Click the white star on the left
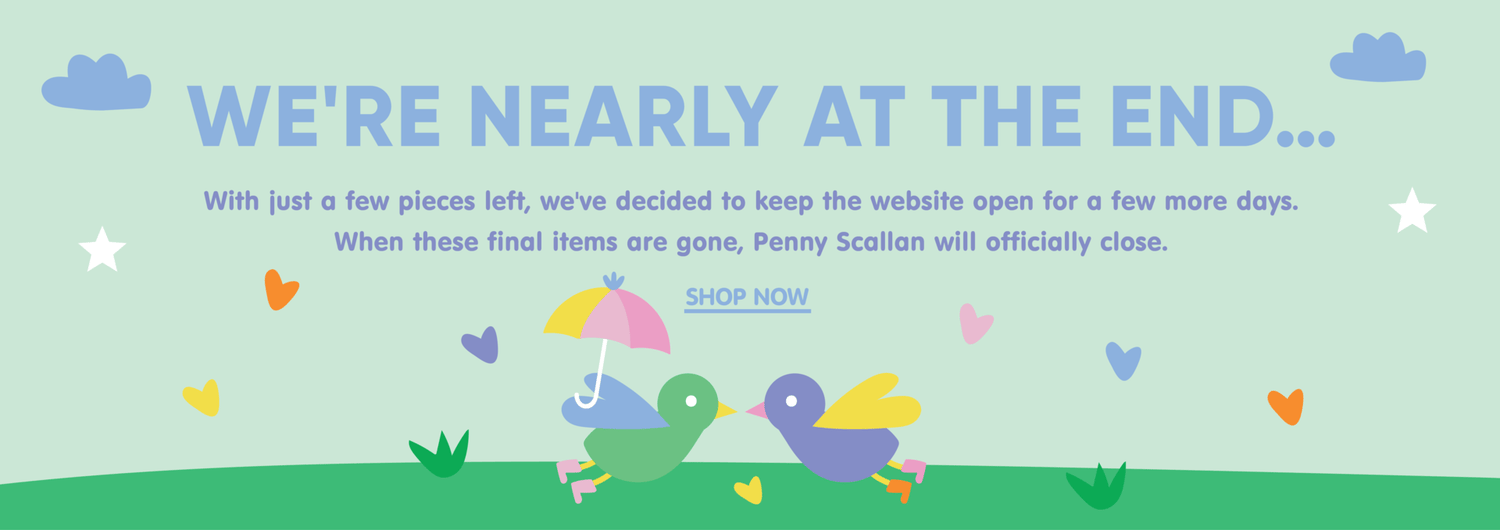 coord(102,250)
